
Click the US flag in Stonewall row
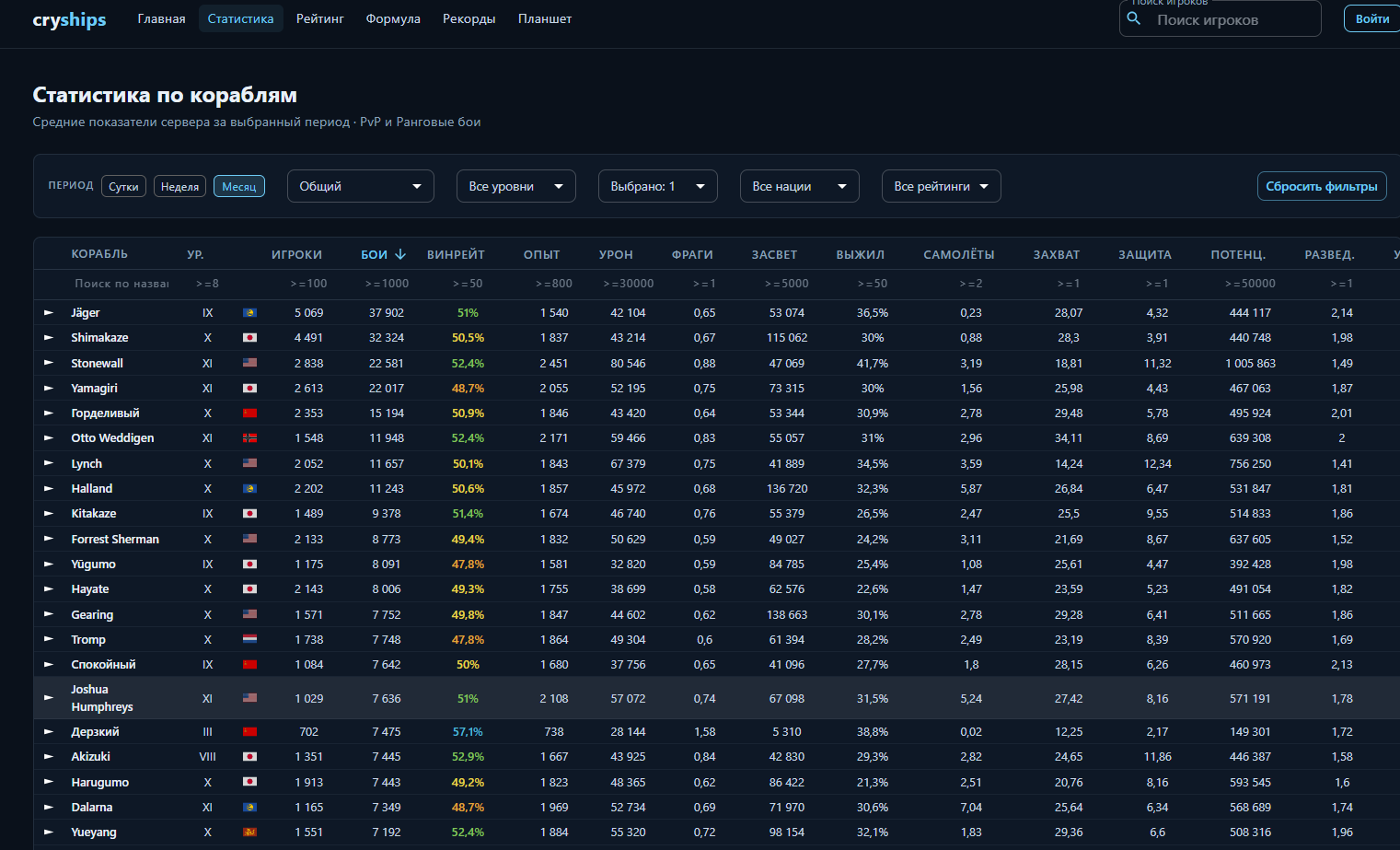pos(249,363)
